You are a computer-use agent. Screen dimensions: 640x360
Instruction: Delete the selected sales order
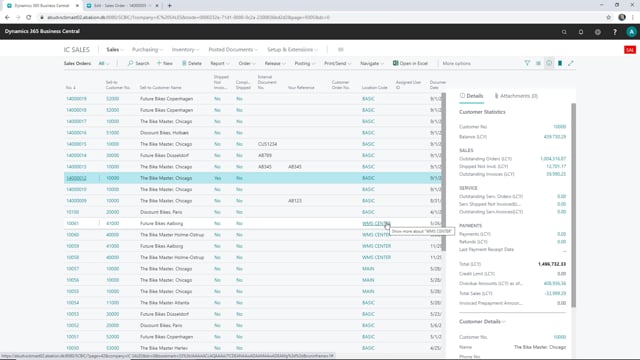pyautogui.click(x=192, y=63)
